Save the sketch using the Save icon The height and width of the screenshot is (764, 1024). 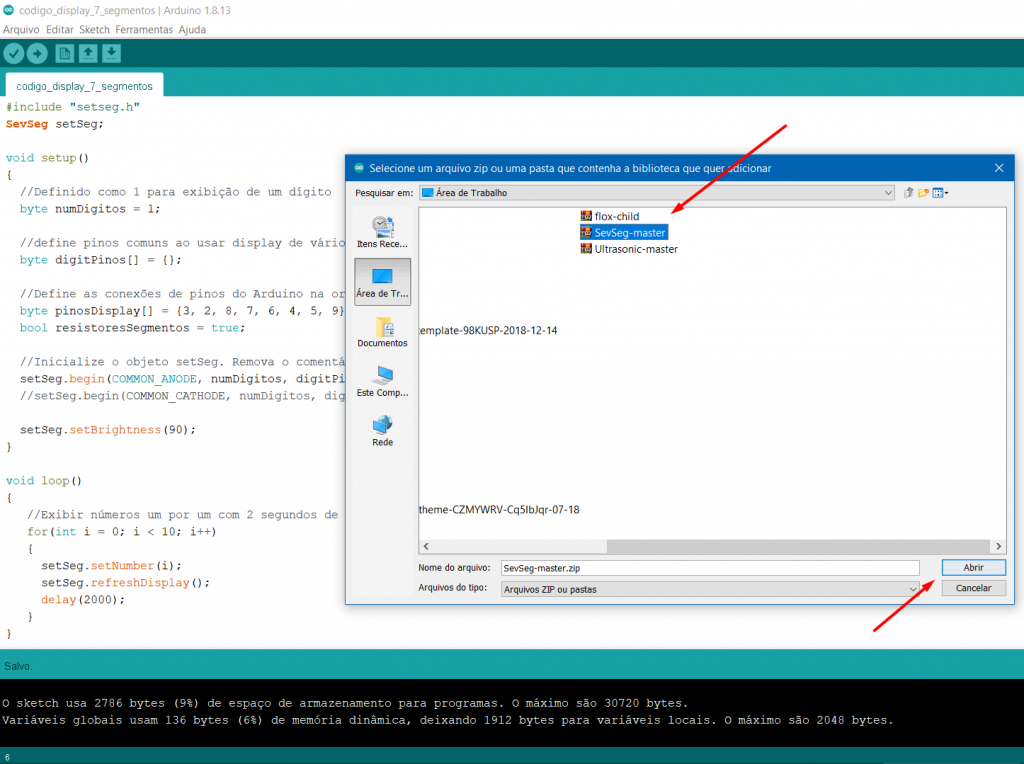tap(110, 53)
